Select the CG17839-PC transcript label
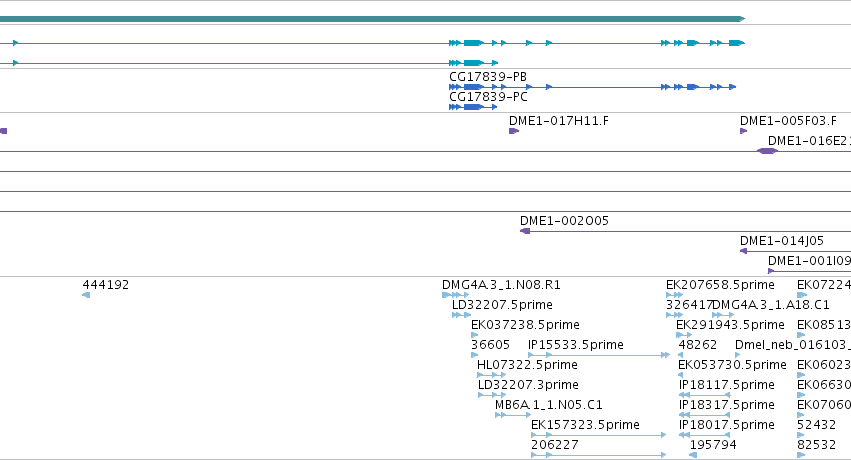 click(x=488, y=97)
